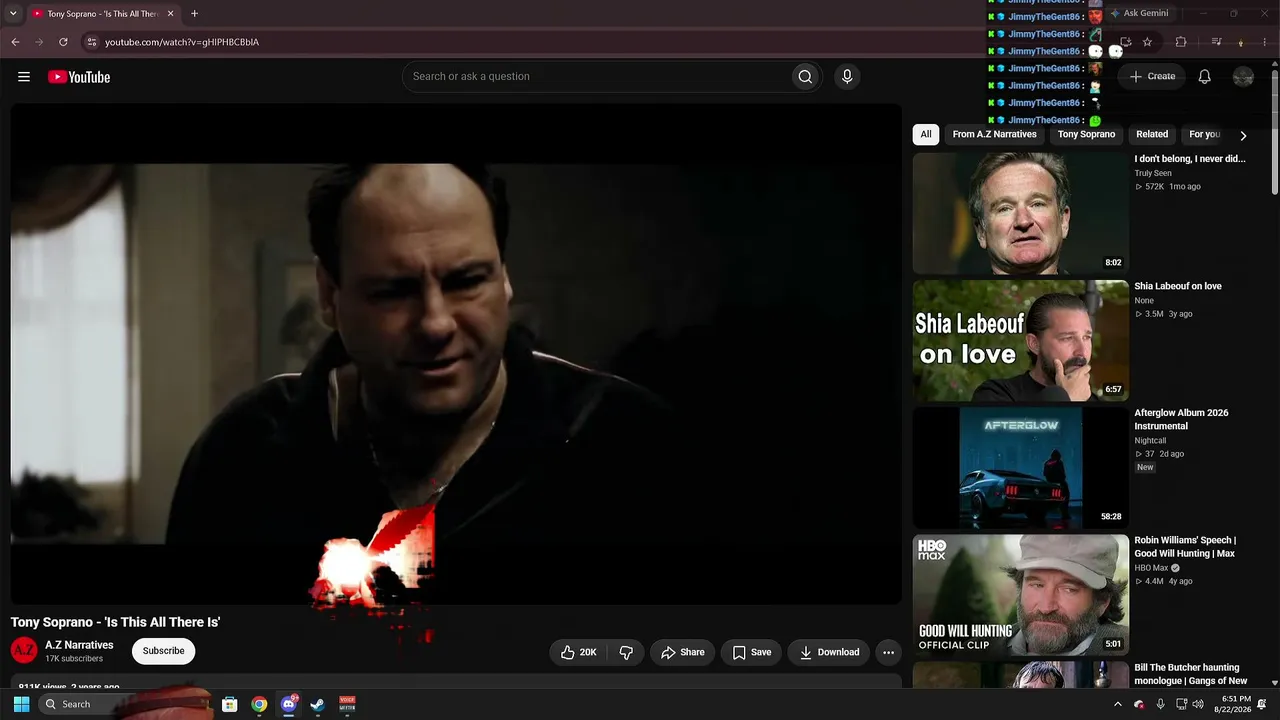Close the Tony Soprano tab
1280x720 pixels.
coord(170,14)
